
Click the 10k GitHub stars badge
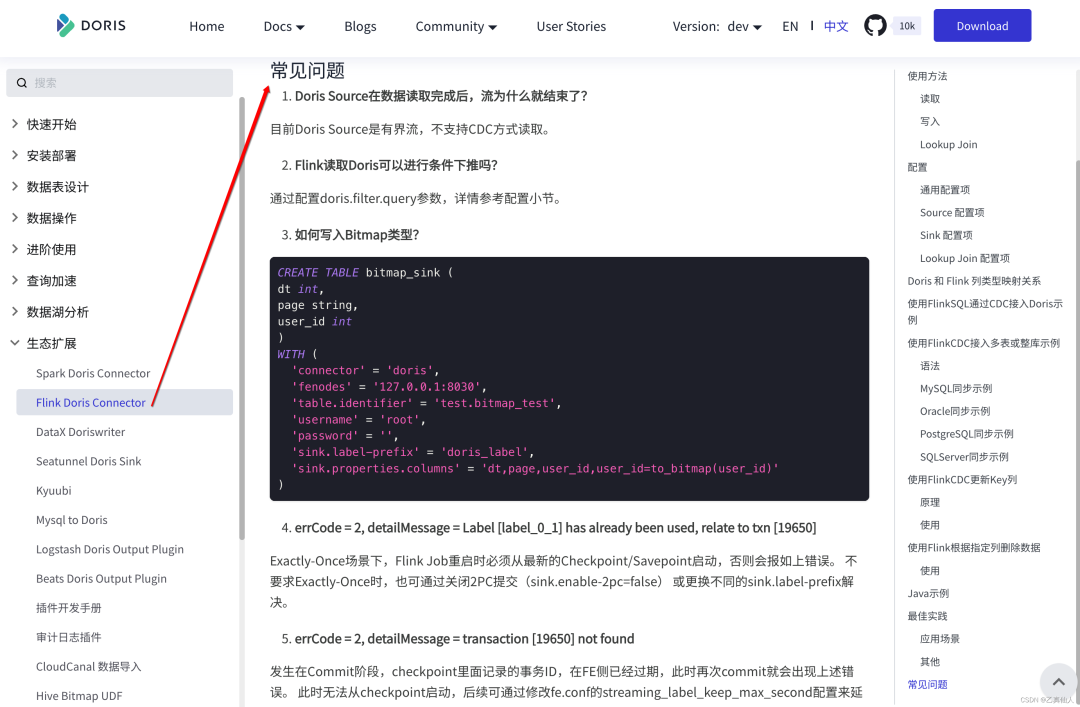tap(906, 26)
